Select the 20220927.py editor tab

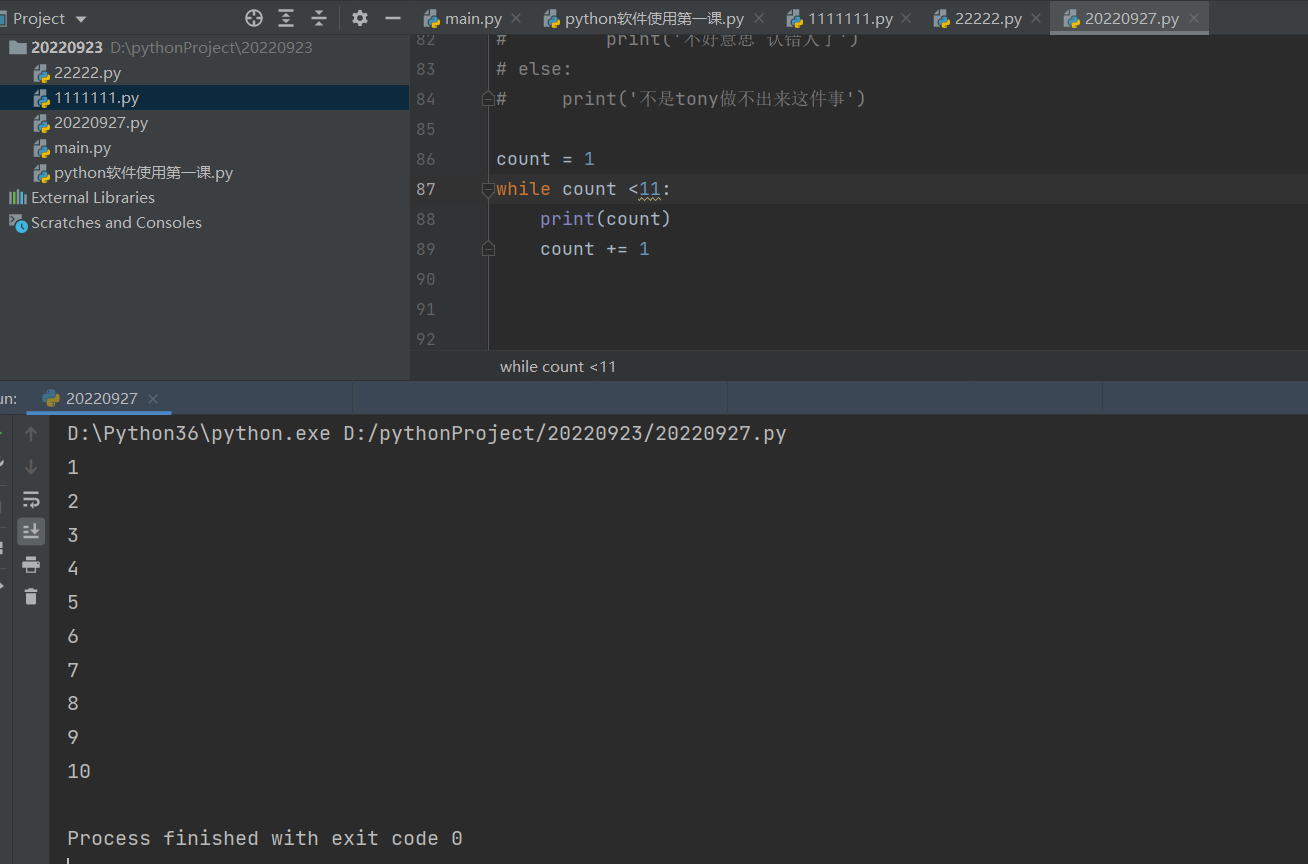point(1131,19)
